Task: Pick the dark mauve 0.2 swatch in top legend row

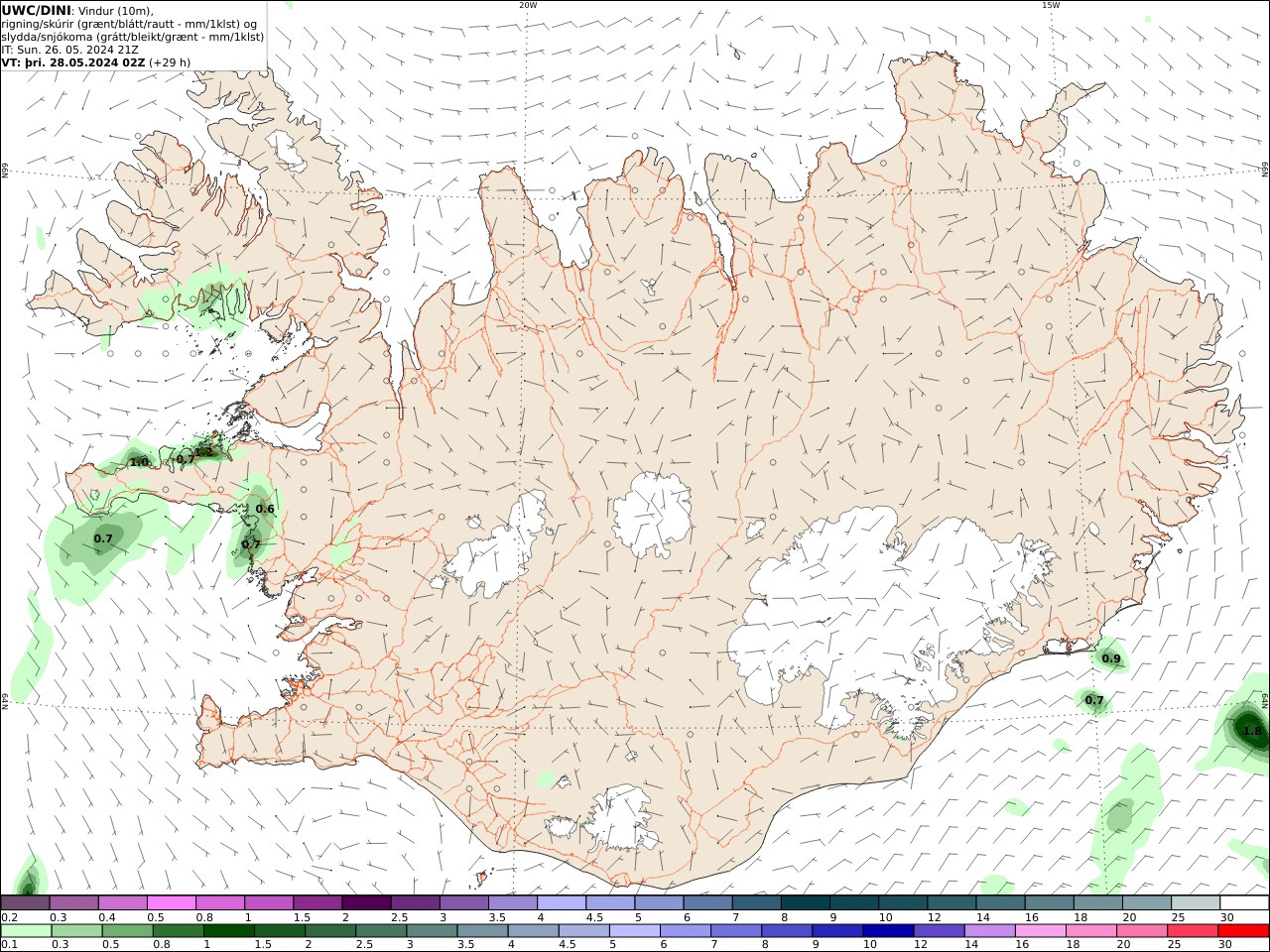Action: [25, 903]
